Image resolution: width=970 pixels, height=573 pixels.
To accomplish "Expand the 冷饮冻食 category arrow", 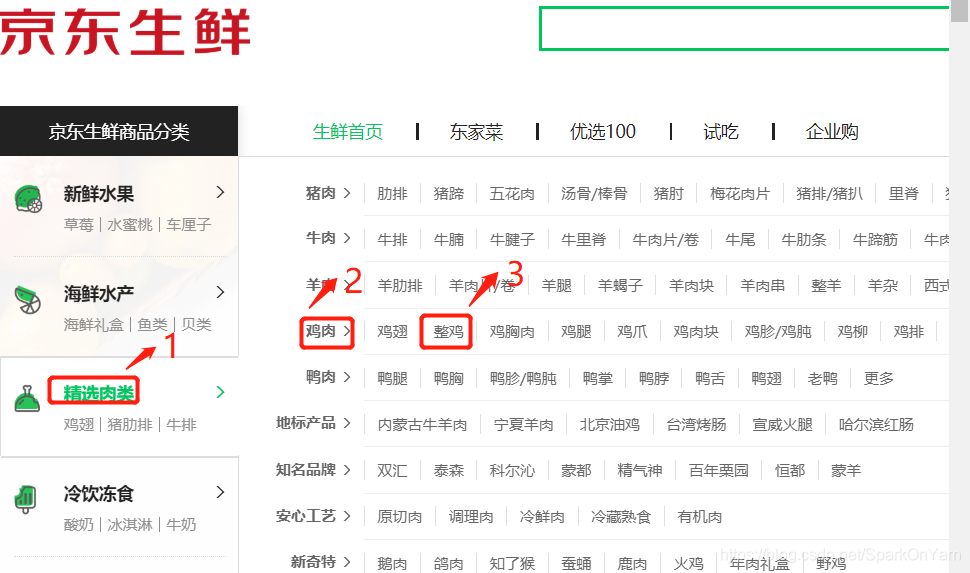I will point(220,492).
